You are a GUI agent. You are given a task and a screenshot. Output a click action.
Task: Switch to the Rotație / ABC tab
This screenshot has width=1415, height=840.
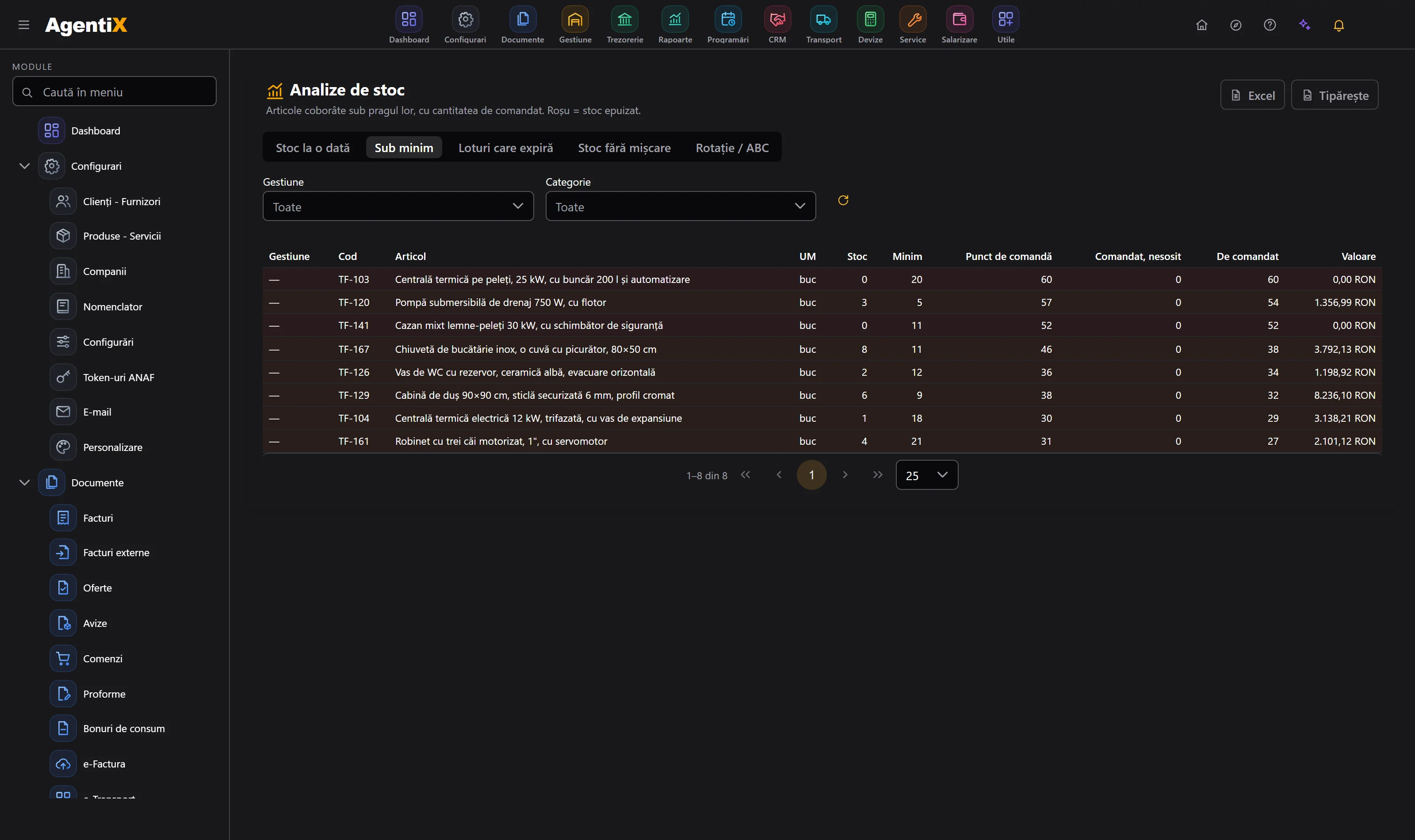732,147
